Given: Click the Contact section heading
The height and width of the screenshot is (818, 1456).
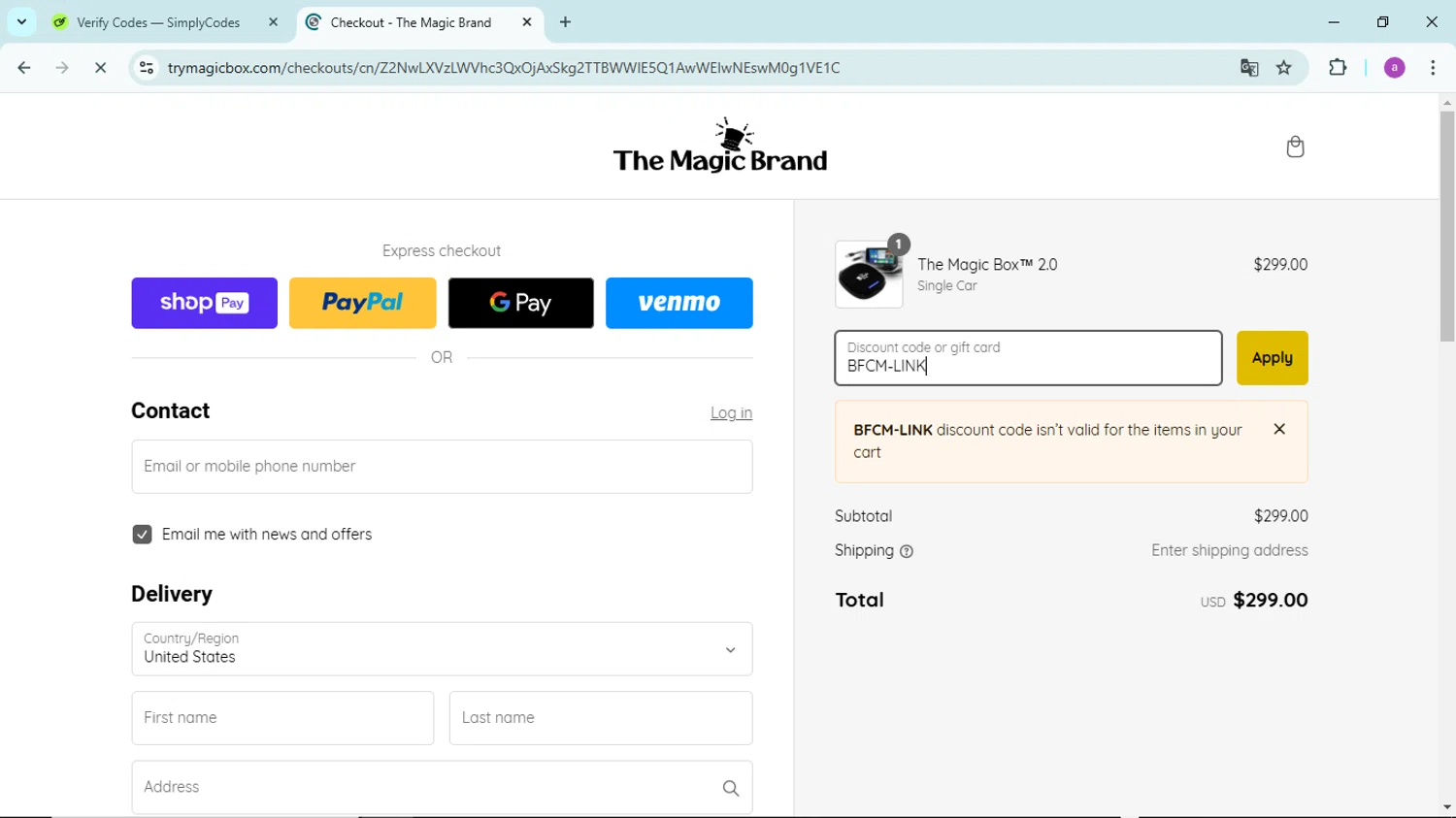Looking at the screenshot, I should coord(171,410).
